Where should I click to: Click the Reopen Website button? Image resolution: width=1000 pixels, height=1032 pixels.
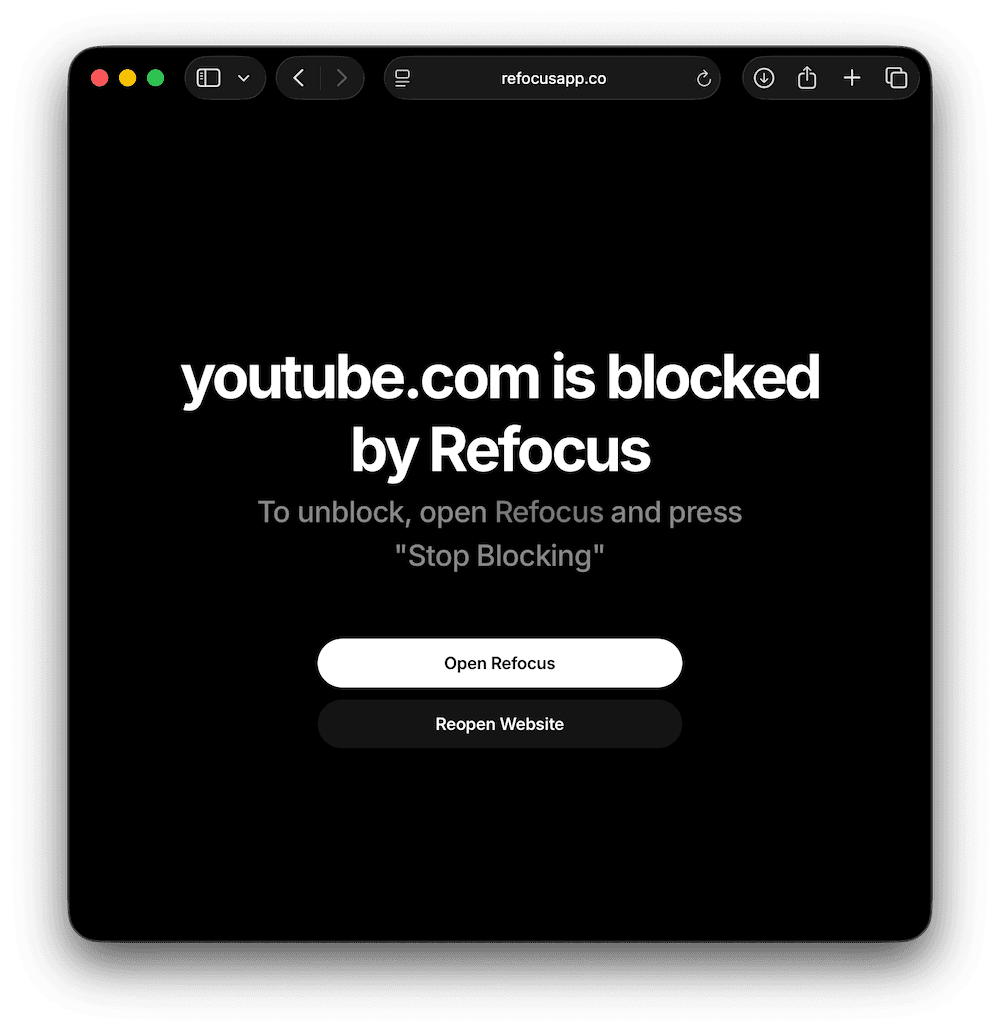[x=500, y=724]
